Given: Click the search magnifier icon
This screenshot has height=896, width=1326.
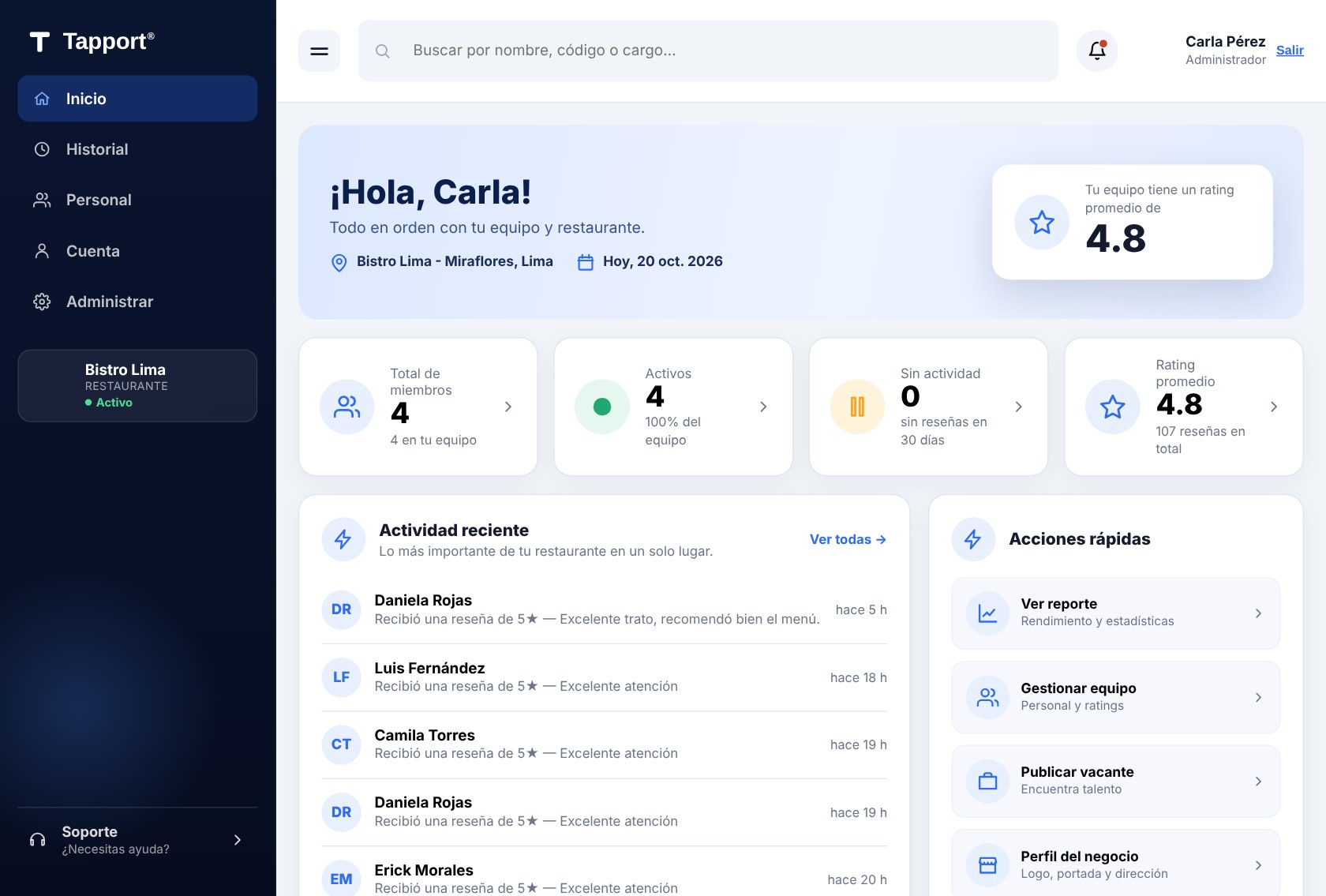Looking at the screenshot, I should click(383, 51).
